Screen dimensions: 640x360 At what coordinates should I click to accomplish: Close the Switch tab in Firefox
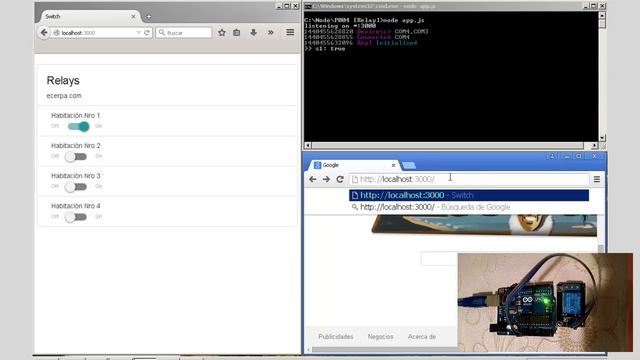[x=133, y=16]
